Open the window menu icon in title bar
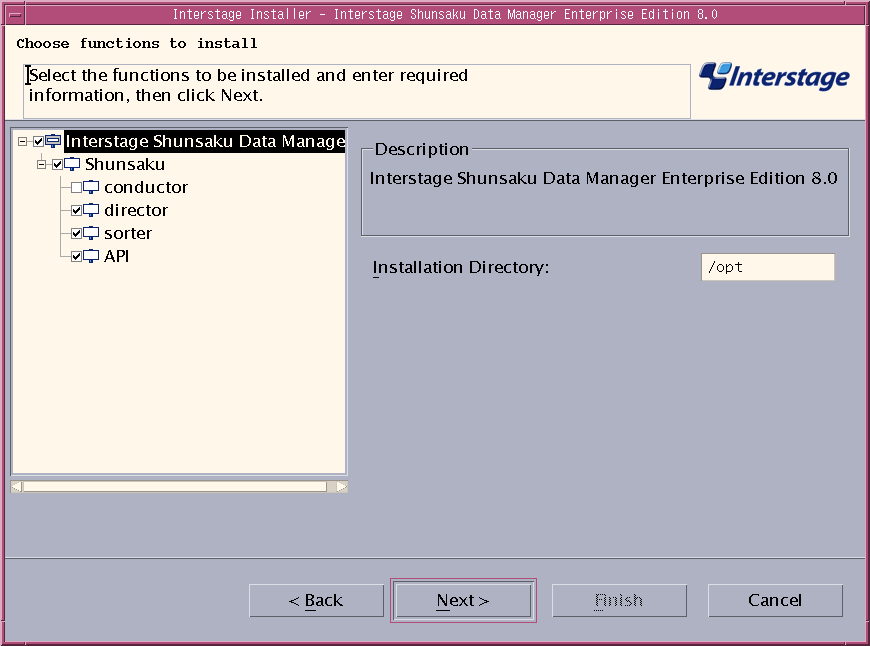This screenshot has height=646, width=870. pyautogui.click(x=16, y=14)
